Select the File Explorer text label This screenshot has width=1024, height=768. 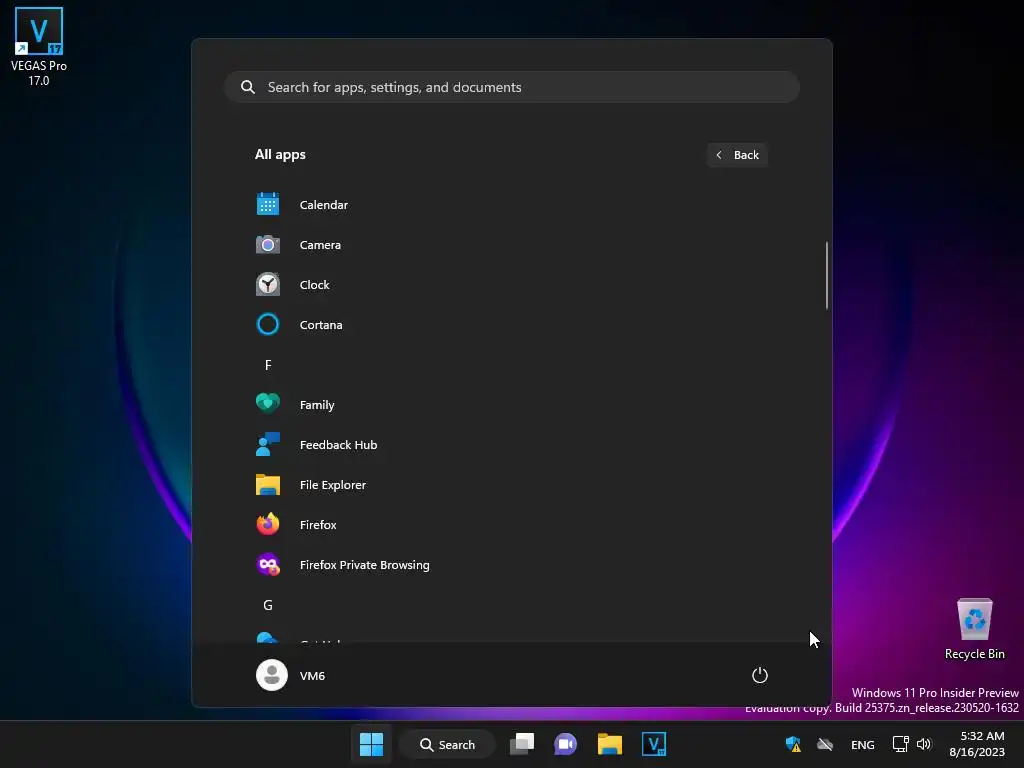pyautogui.click(x=332, y=485)
